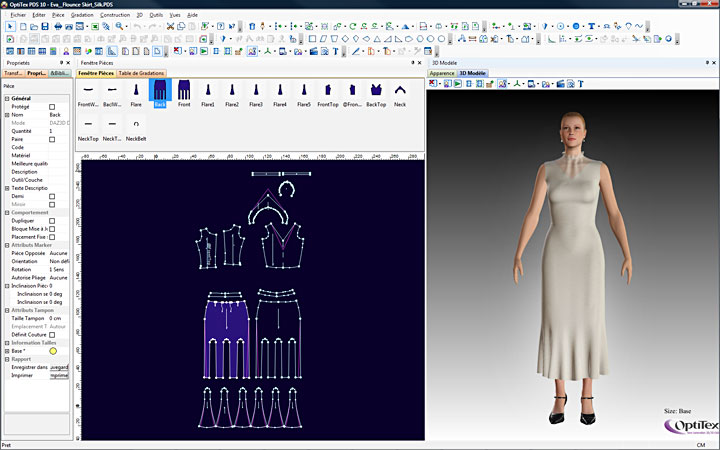Check the Définit Couture checkbox

[x=52, y=334]
